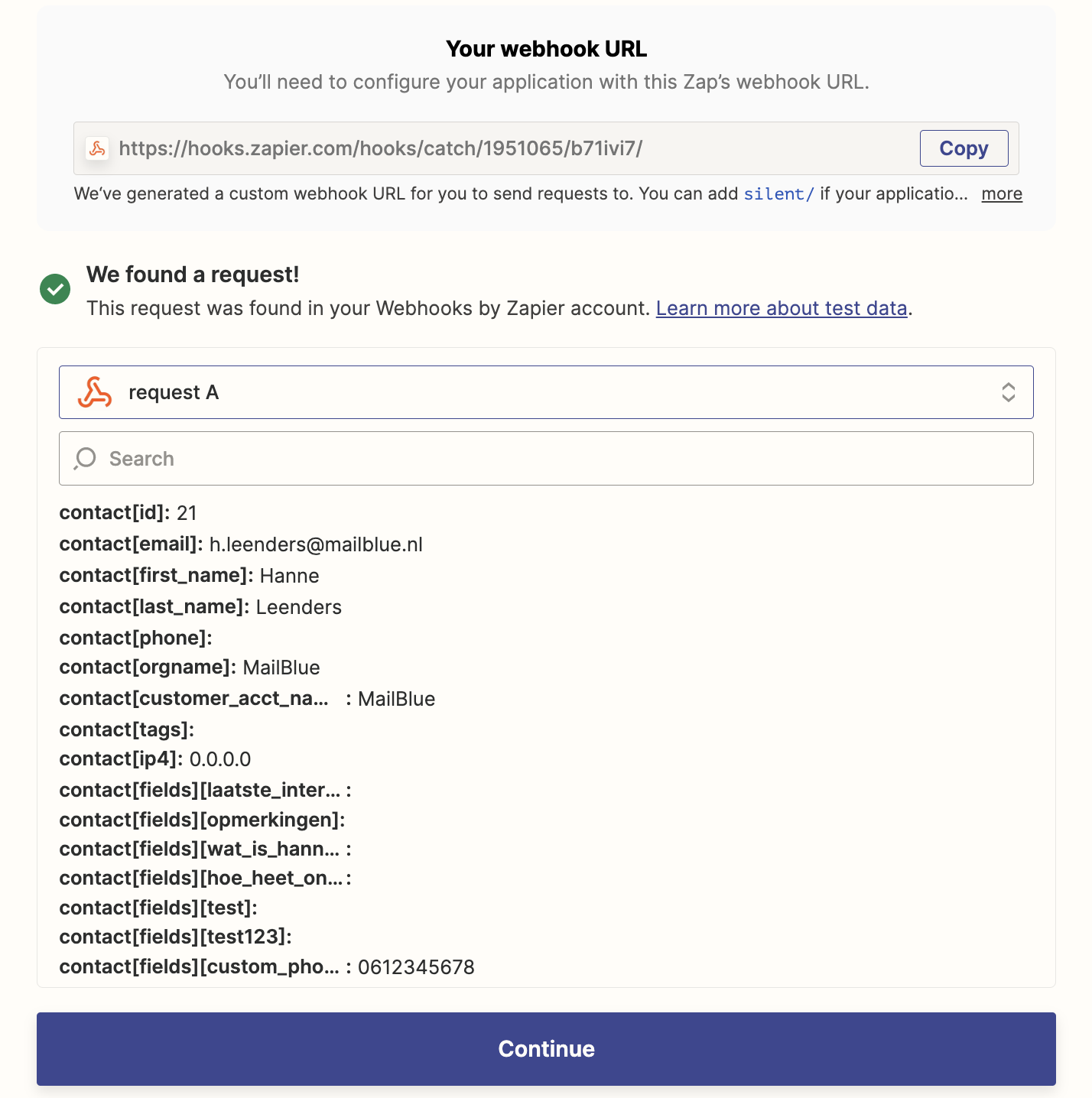Click the silent/ code snippet text
Viewport: 1092px width, 1098px height.
tap(779, 194)
